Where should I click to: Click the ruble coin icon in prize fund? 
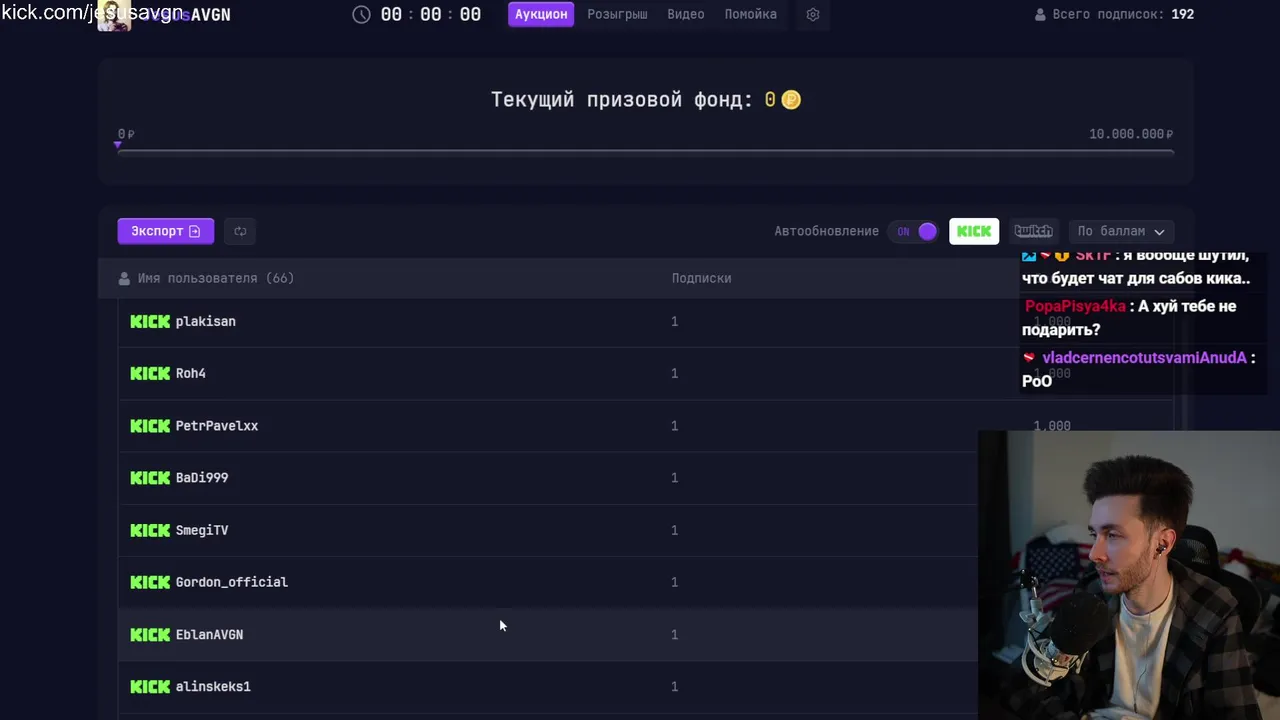coord(791,100)
